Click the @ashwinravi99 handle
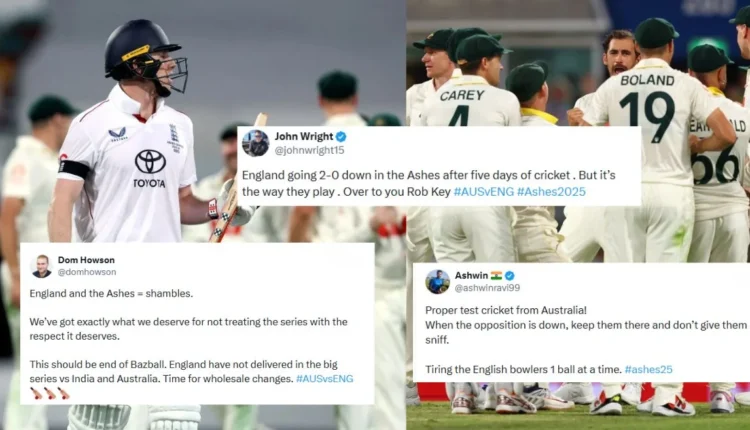This screenshot has height=430, width=750. coord(487,288)
